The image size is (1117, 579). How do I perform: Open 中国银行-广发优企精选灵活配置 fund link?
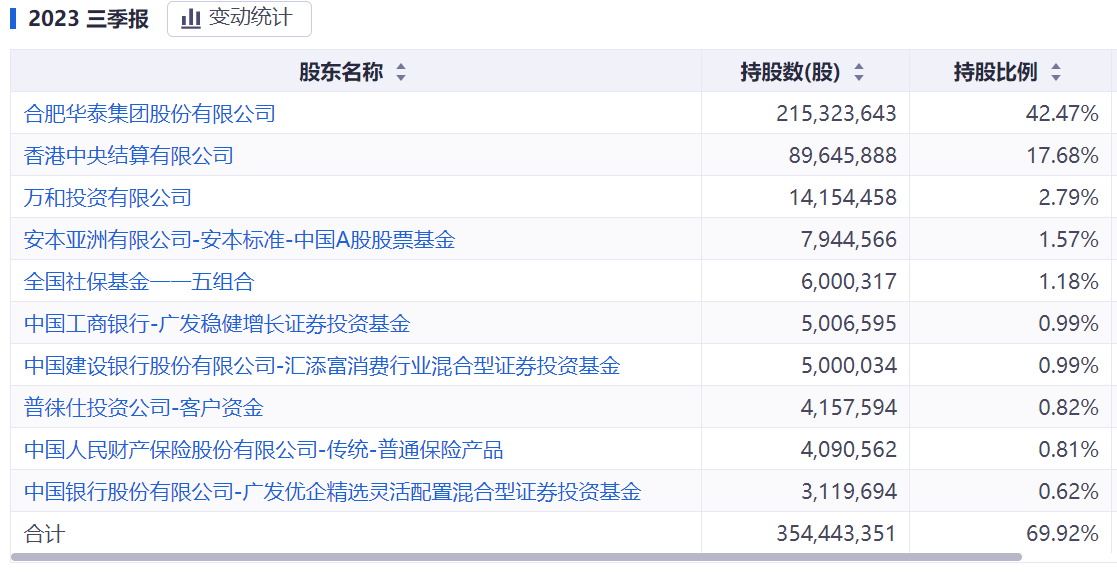[332, 492]
